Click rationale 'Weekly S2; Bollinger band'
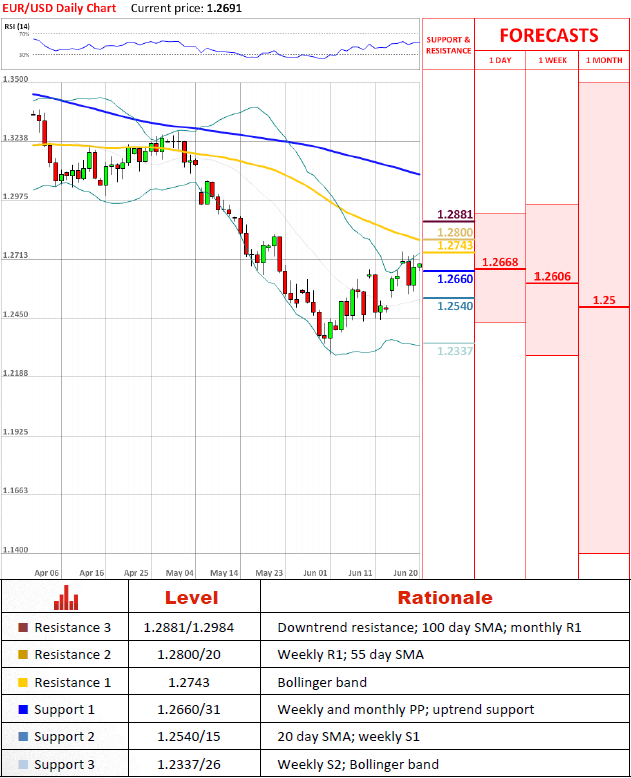 358,764
